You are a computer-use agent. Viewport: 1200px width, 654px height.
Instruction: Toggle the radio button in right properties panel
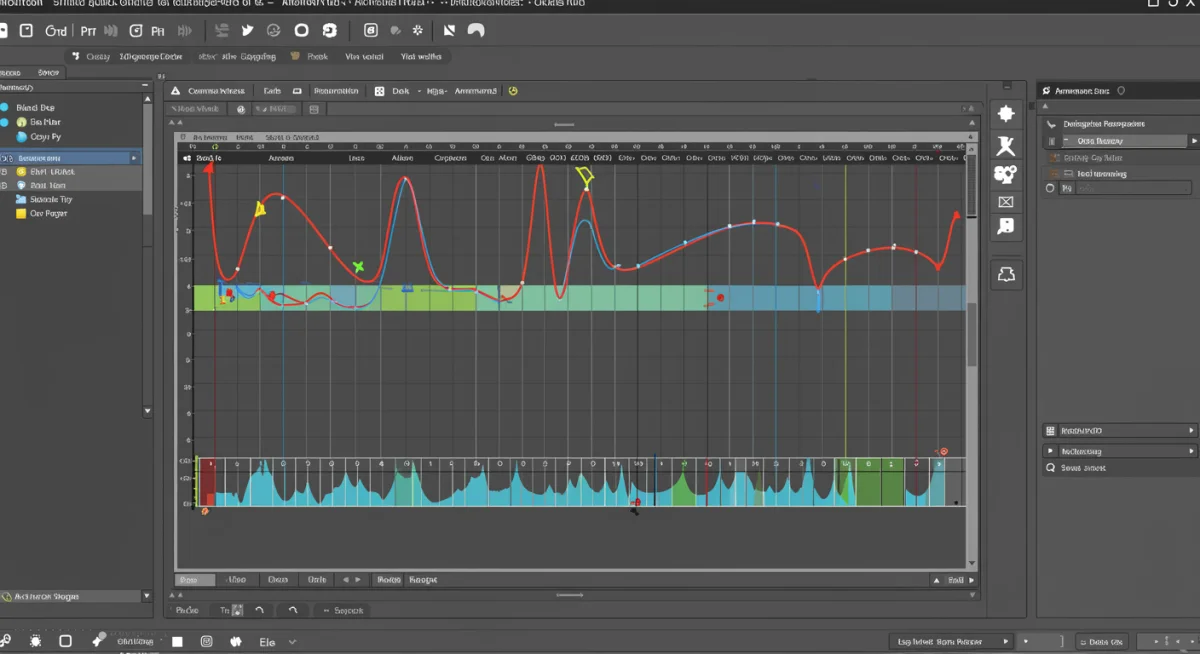tap(1050, 188)
